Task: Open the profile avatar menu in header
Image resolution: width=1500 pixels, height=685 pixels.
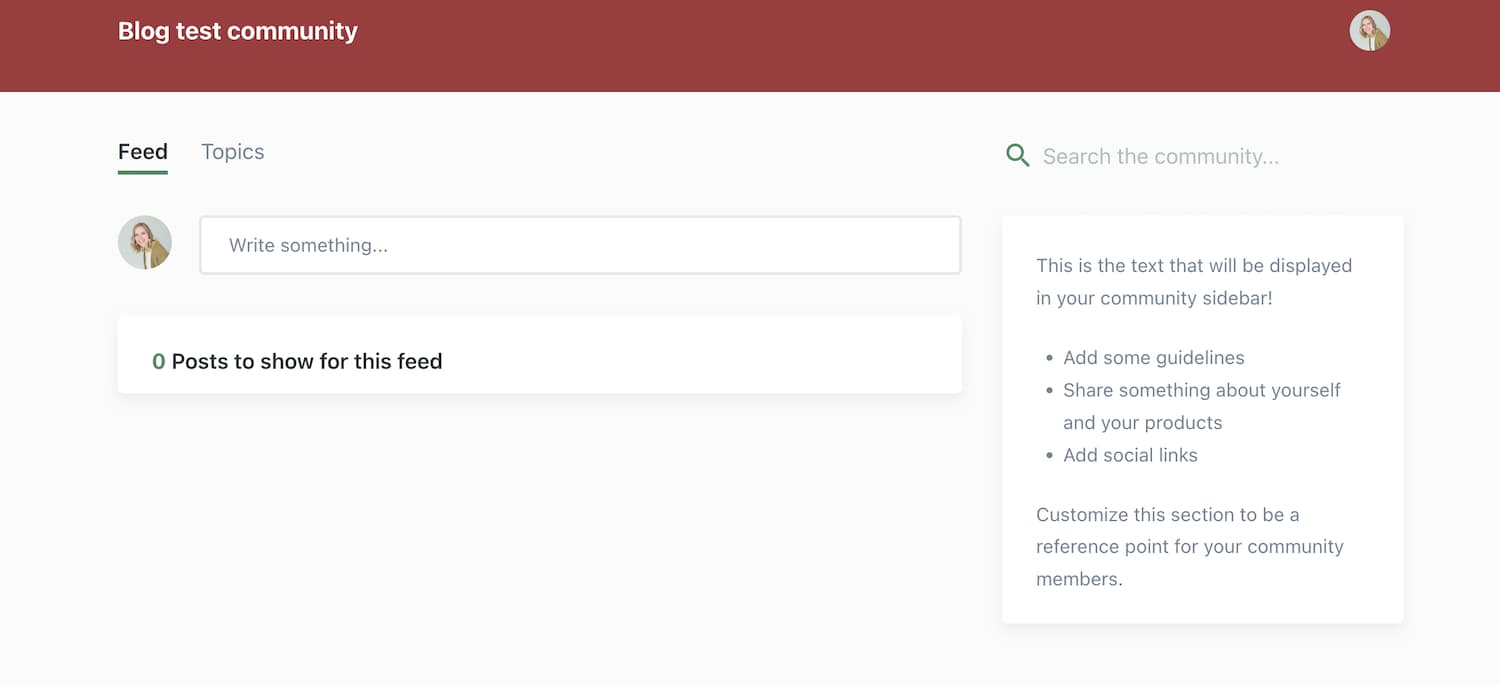Action: 1369,31
